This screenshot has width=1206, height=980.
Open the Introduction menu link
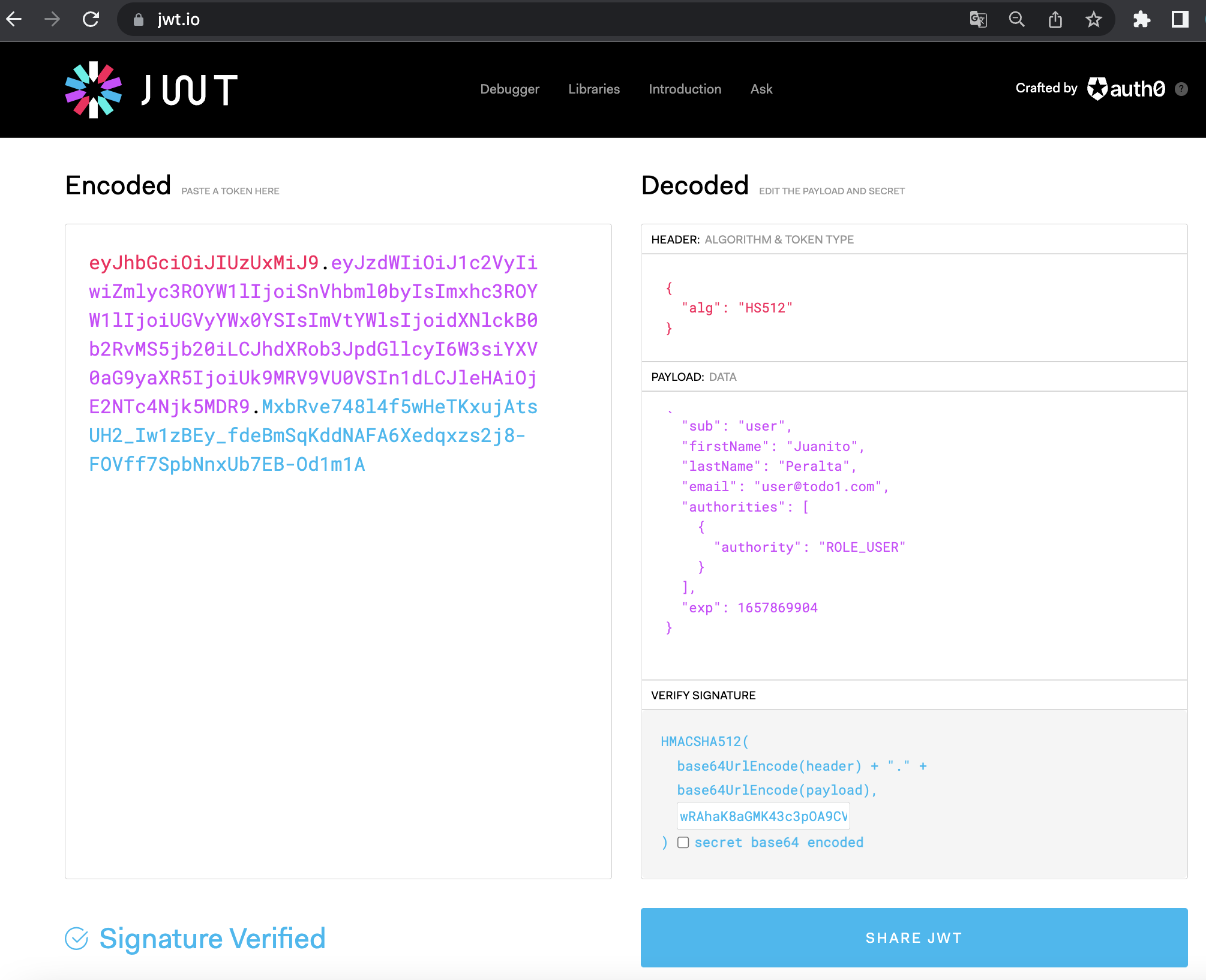coord(685,89)
